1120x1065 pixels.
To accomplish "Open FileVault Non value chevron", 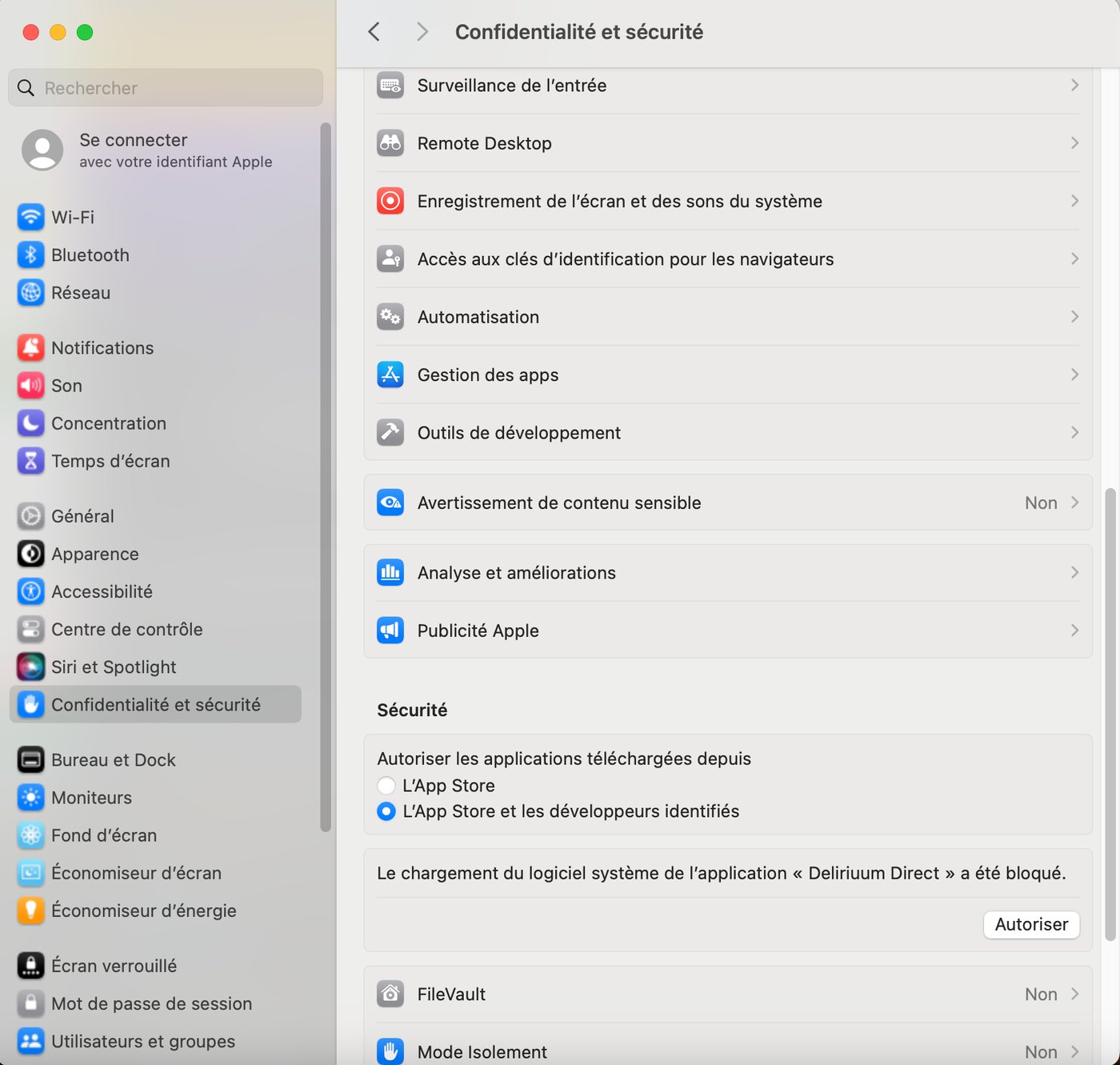I will (x=1074, y=994).
